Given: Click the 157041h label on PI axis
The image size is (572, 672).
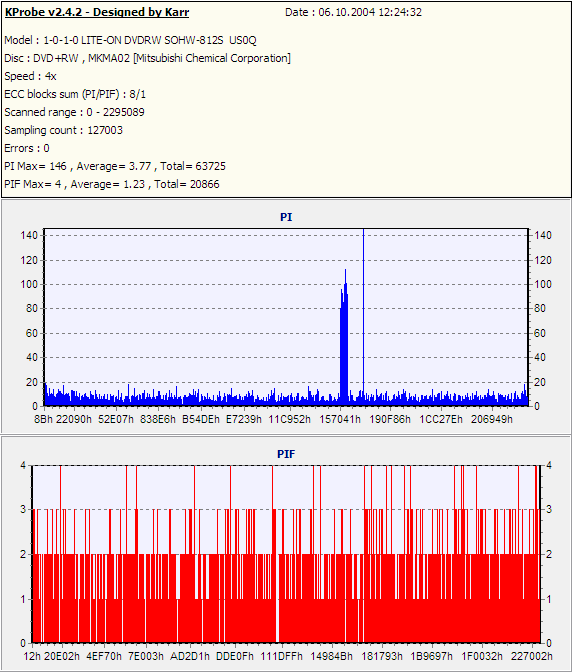Looking at the screenshot, I should click(340, 419).
